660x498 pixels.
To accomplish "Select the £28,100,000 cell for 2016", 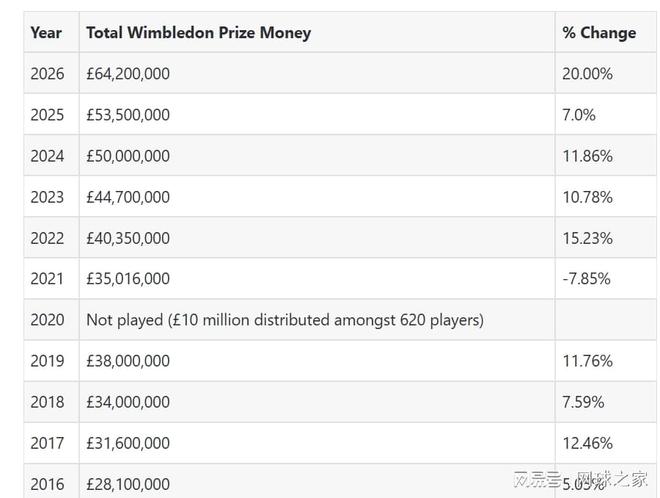I will tap(128, 484).
